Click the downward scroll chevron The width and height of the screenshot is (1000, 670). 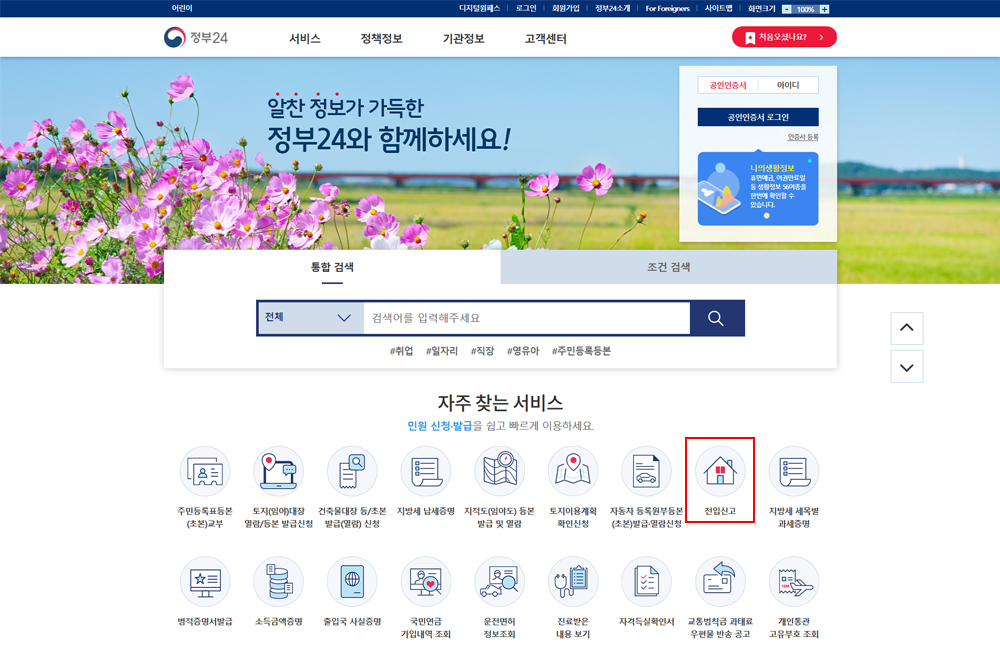pyautogui.click(x=907, y=366)
